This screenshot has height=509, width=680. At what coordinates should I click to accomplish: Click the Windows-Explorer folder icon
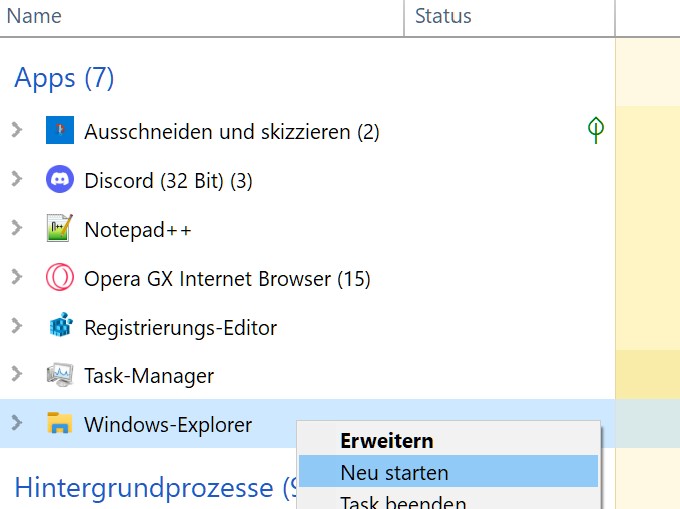[60, 424]
